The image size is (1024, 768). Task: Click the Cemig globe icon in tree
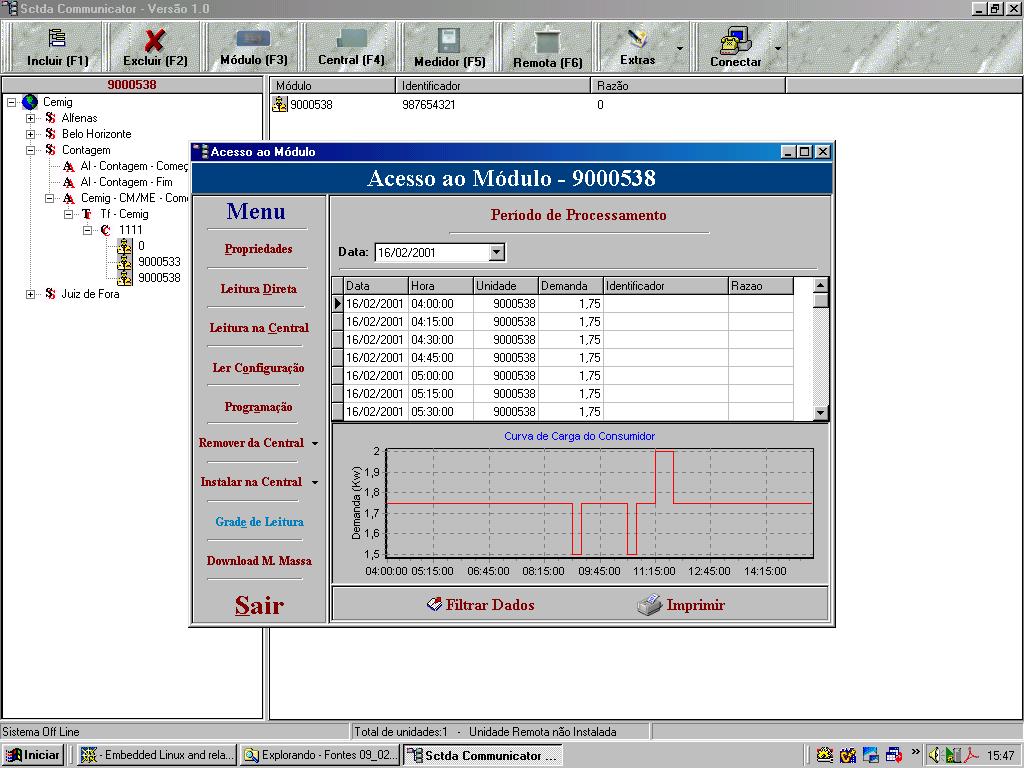pos(30,102)
